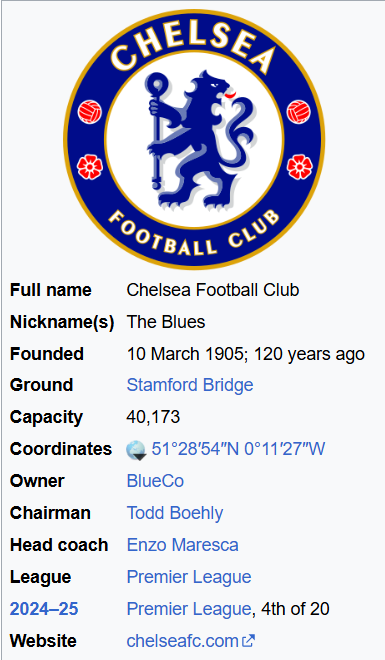Click the nickname text The Blues
This screenshot has width=385, height=660.
(166, 322)
